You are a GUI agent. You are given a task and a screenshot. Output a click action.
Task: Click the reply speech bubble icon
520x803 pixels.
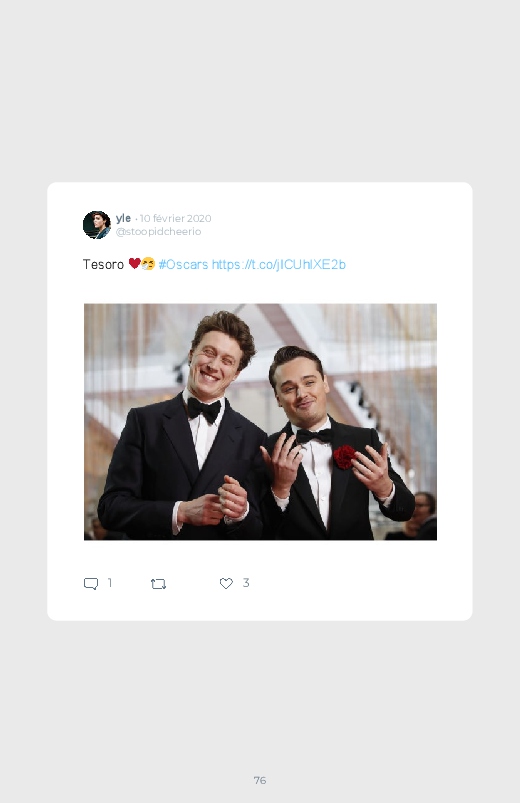(x=91, y=583)
